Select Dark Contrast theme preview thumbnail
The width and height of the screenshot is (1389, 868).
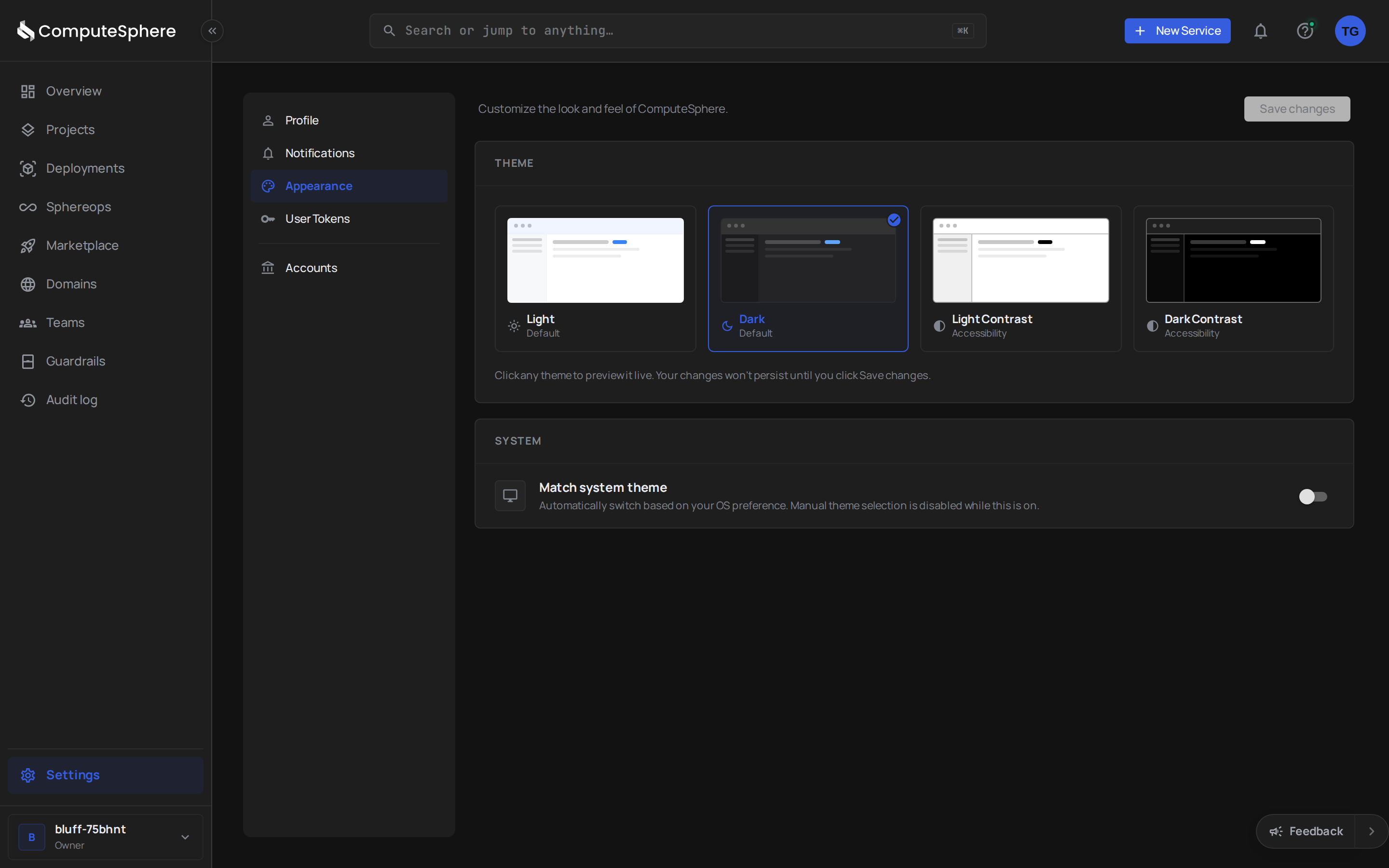[1233, 260]
